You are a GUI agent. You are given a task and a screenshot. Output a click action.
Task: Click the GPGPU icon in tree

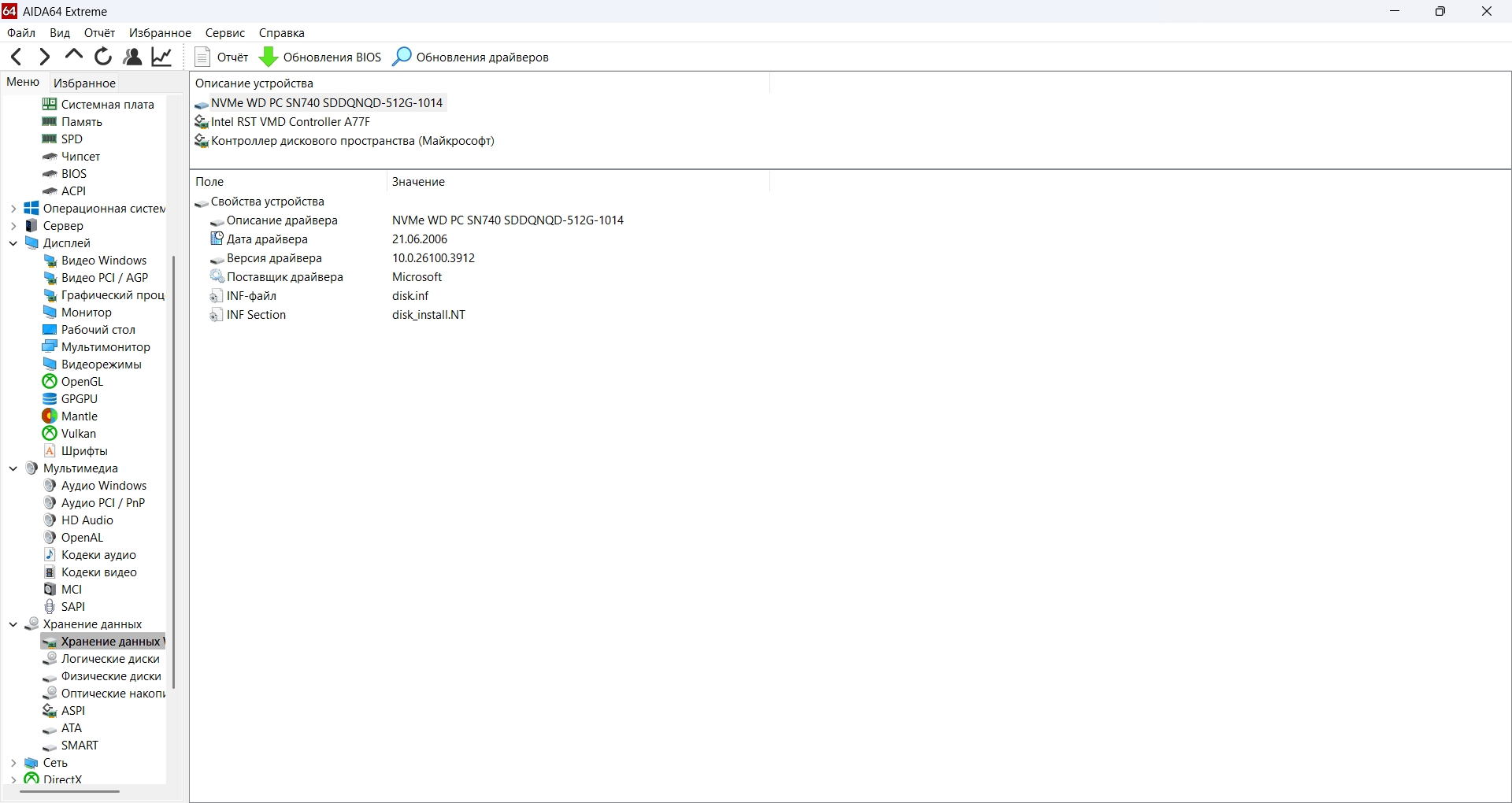[50, 399]
